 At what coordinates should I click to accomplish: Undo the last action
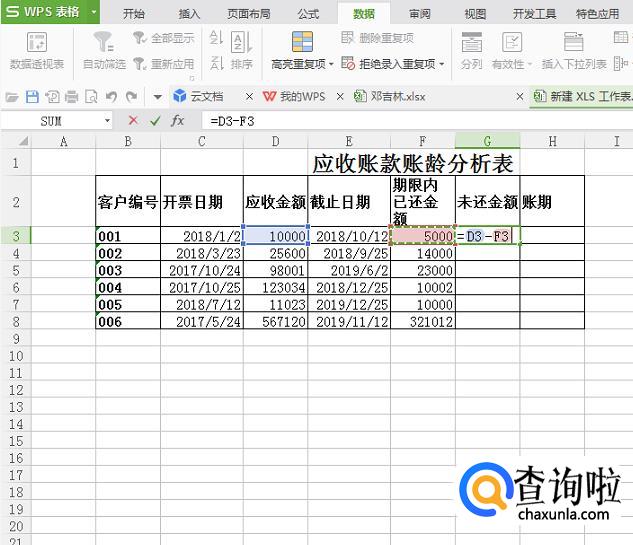pyautogui.click(x=111, y=97)
